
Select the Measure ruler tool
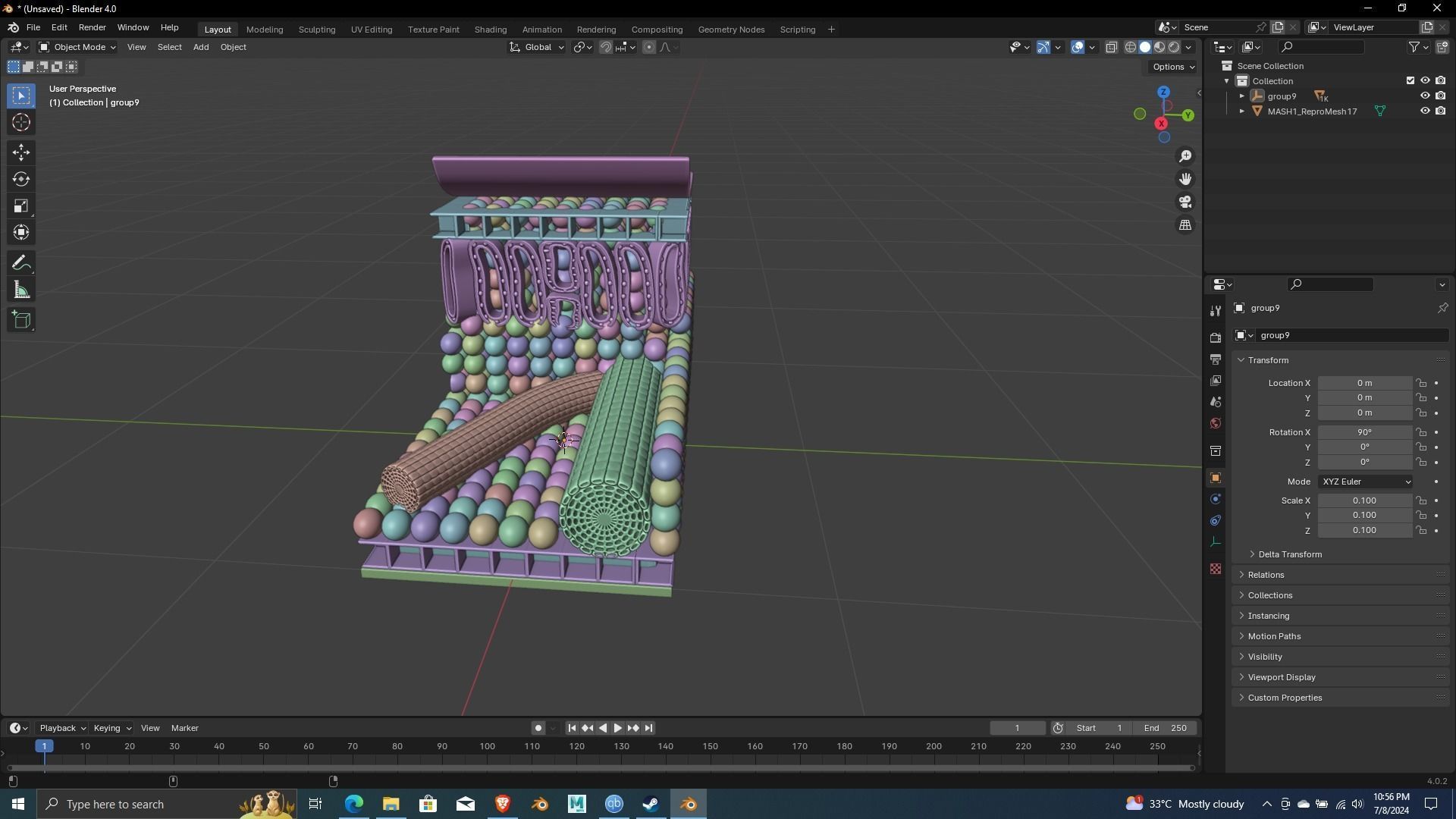tap(21, 290)
